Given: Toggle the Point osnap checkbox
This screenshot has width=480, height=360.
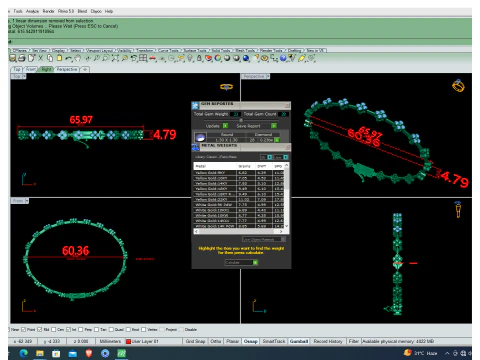Looking at the screenshot, I should 24,329.
